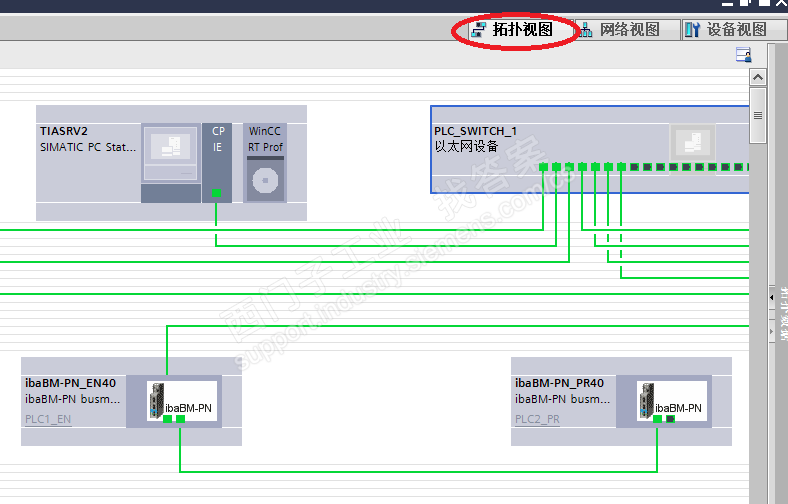Click the PLC_SWITCH_1 device name label
788x504 pixels.
[475, 131]
